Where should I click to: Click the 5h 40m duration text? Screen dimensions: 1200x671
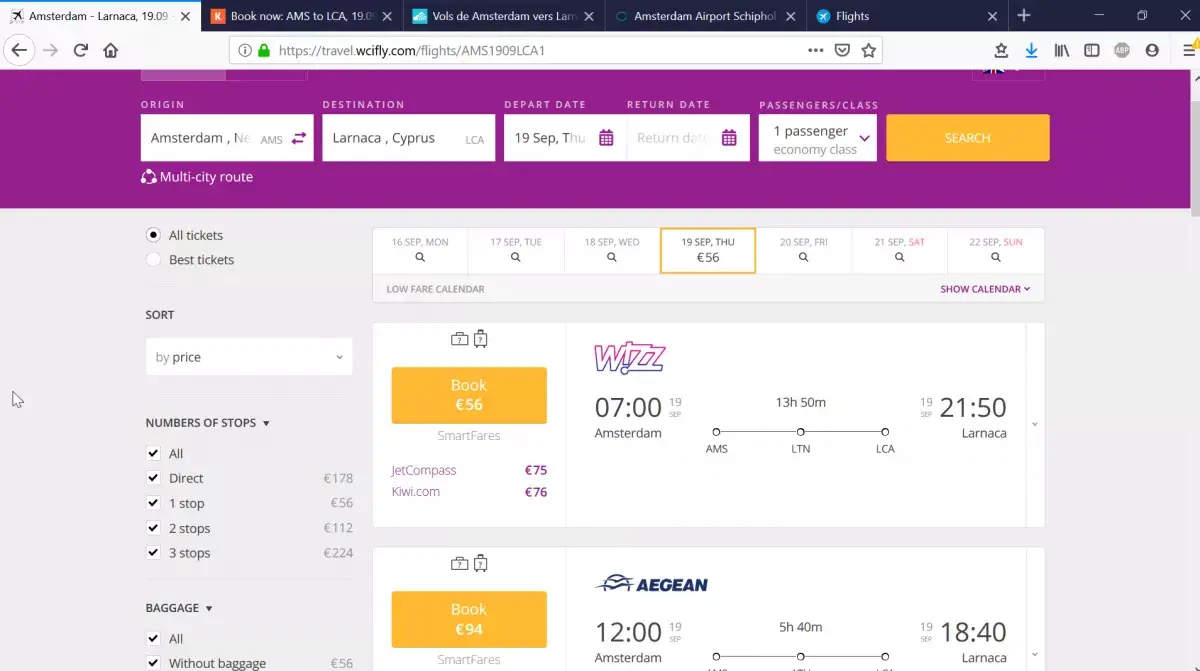800,627
